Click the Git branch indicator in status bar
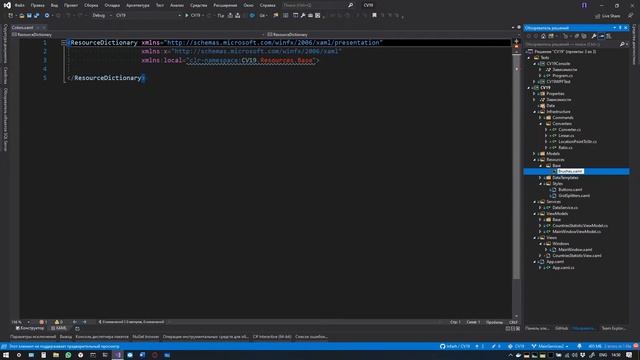The width and height of the screenshot is (640, 360). tap(550, 346)
